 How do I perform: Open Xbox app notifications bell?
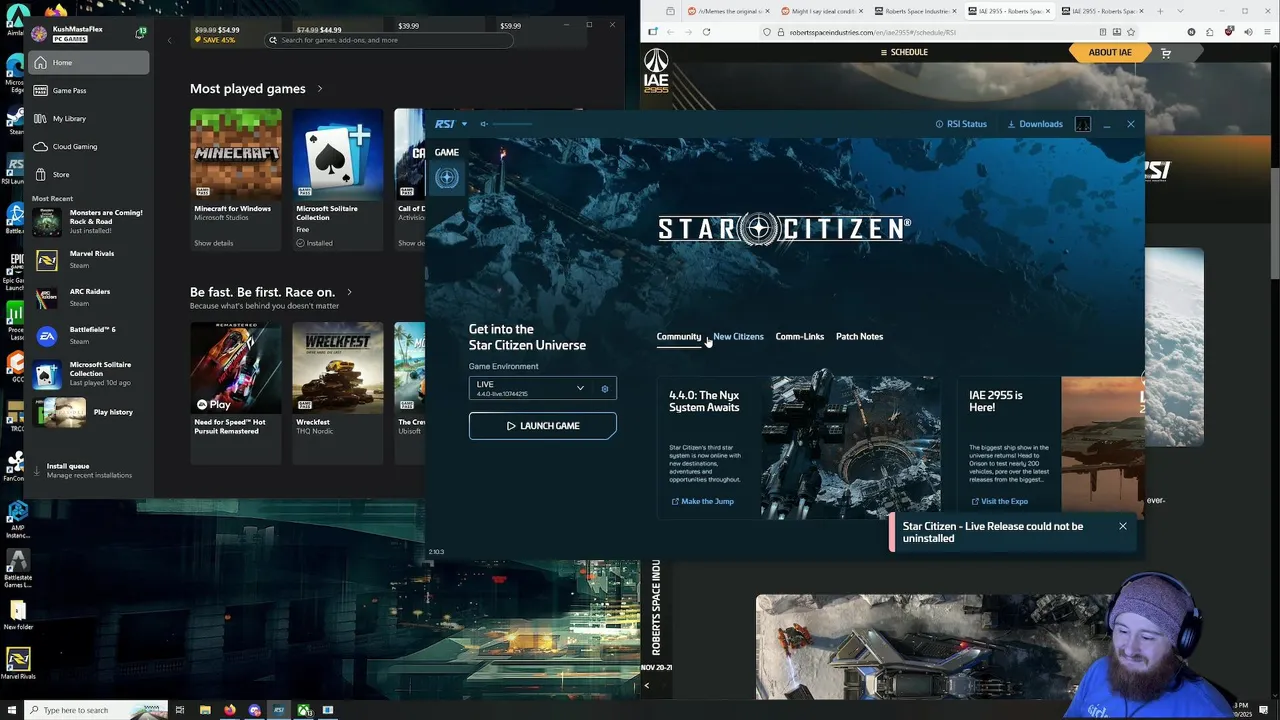[140, 33]
